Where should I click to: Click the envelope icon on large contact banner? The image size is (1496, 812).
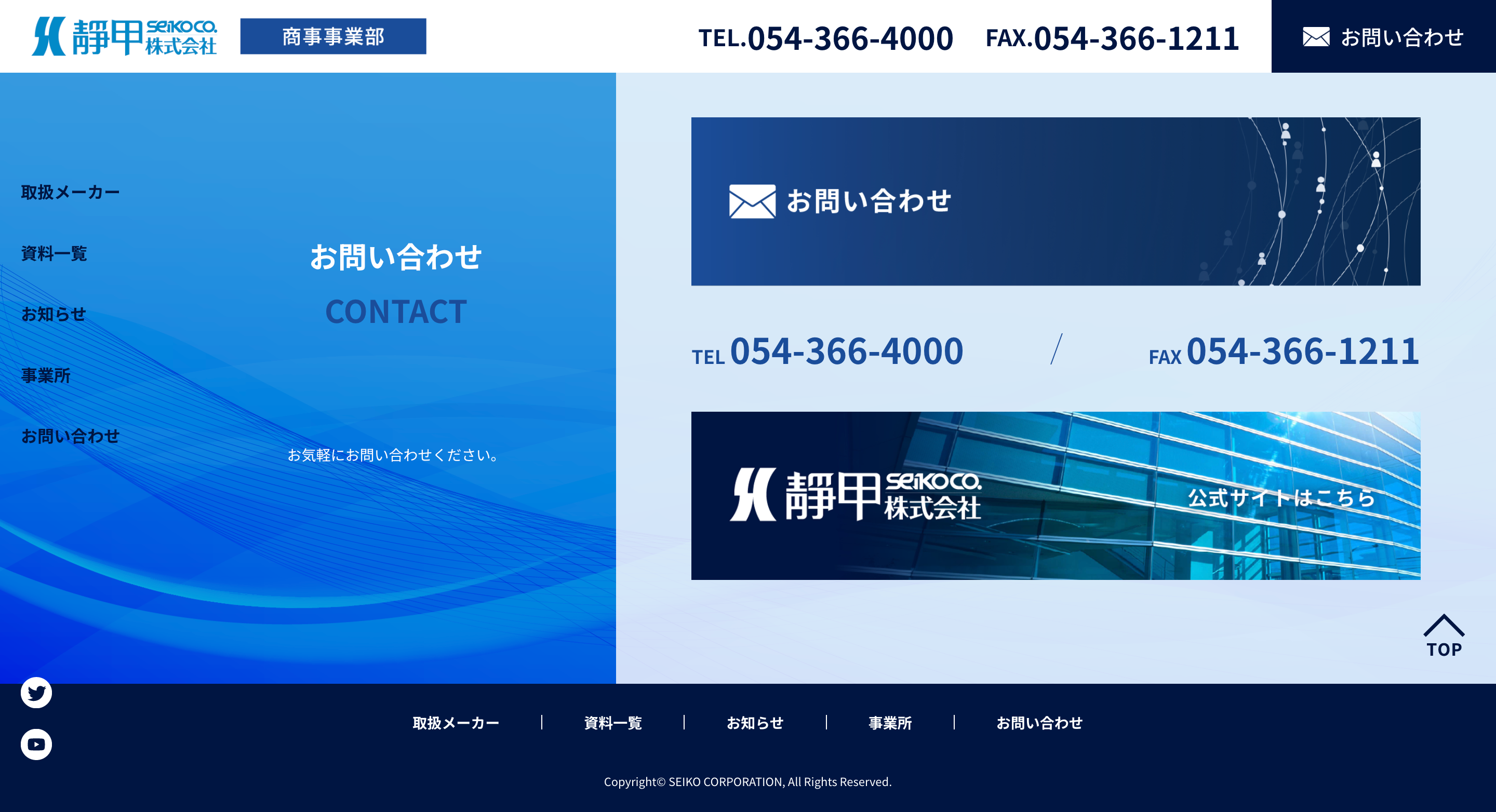752,201
